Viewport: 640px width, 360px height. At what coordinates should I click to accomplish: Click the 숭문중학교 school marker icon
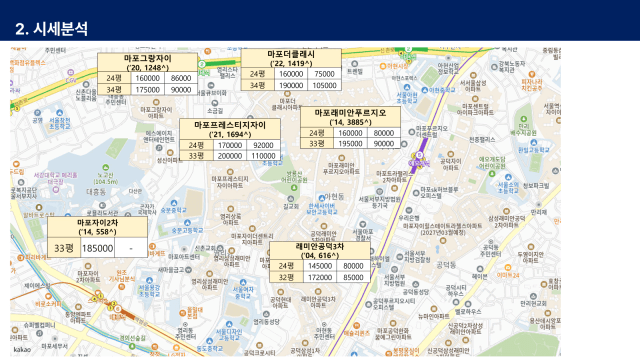(174, 203)
